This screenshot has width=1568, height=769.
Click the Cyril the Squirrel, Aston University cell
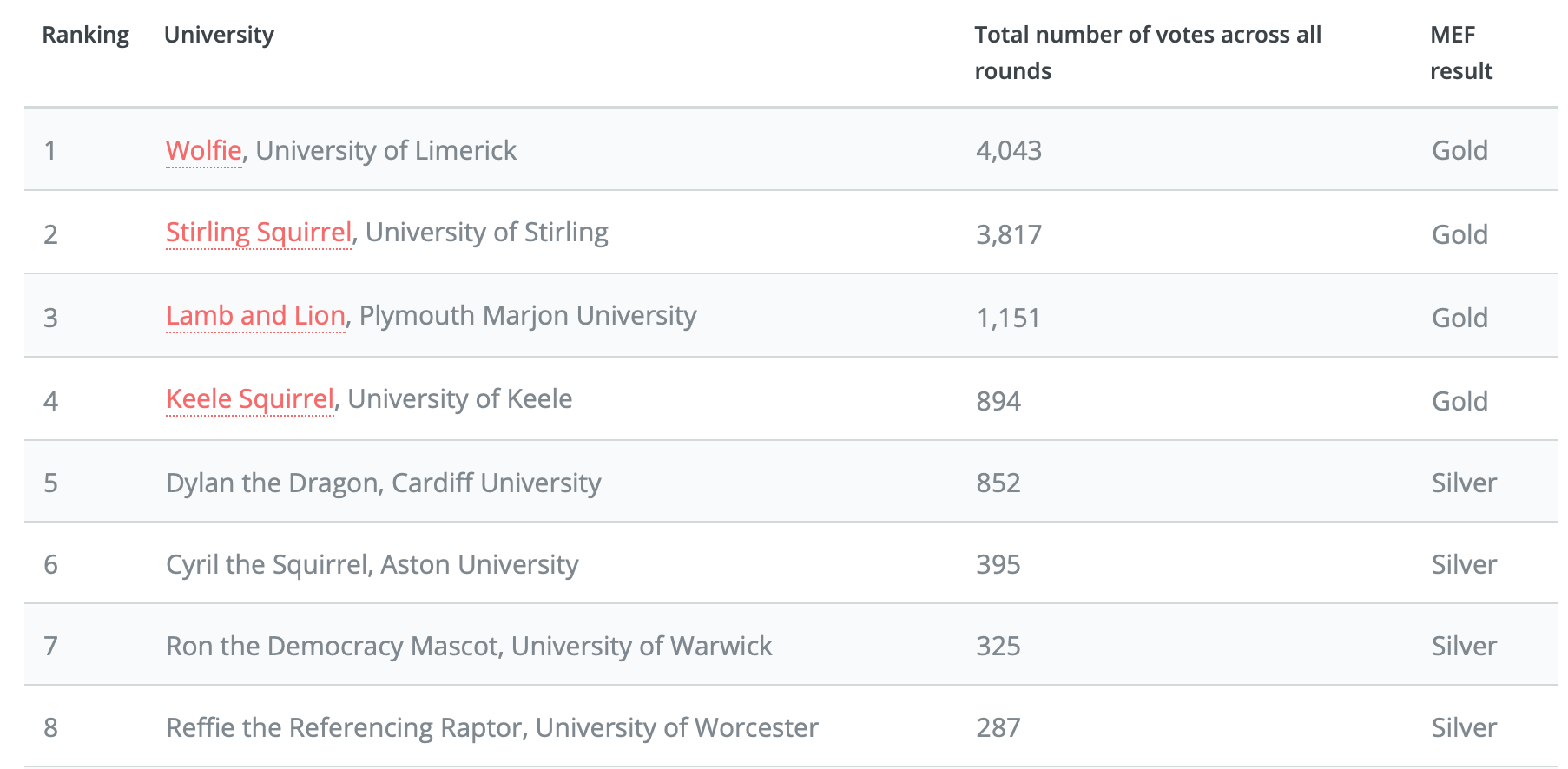click(x=372, y=565)
